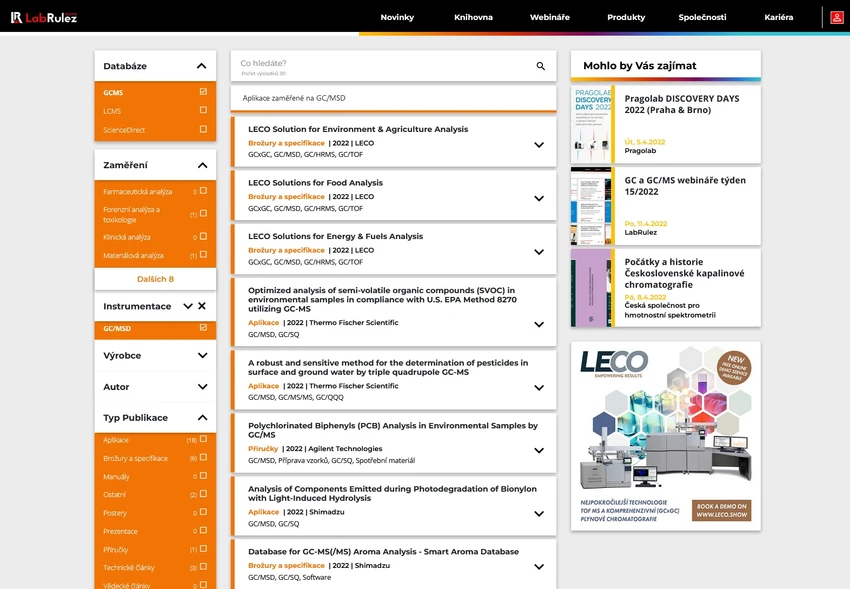Viewport: 850px width, 589px height.
Task: Show more with Dalších 8 link
Action: click(155, 279)
